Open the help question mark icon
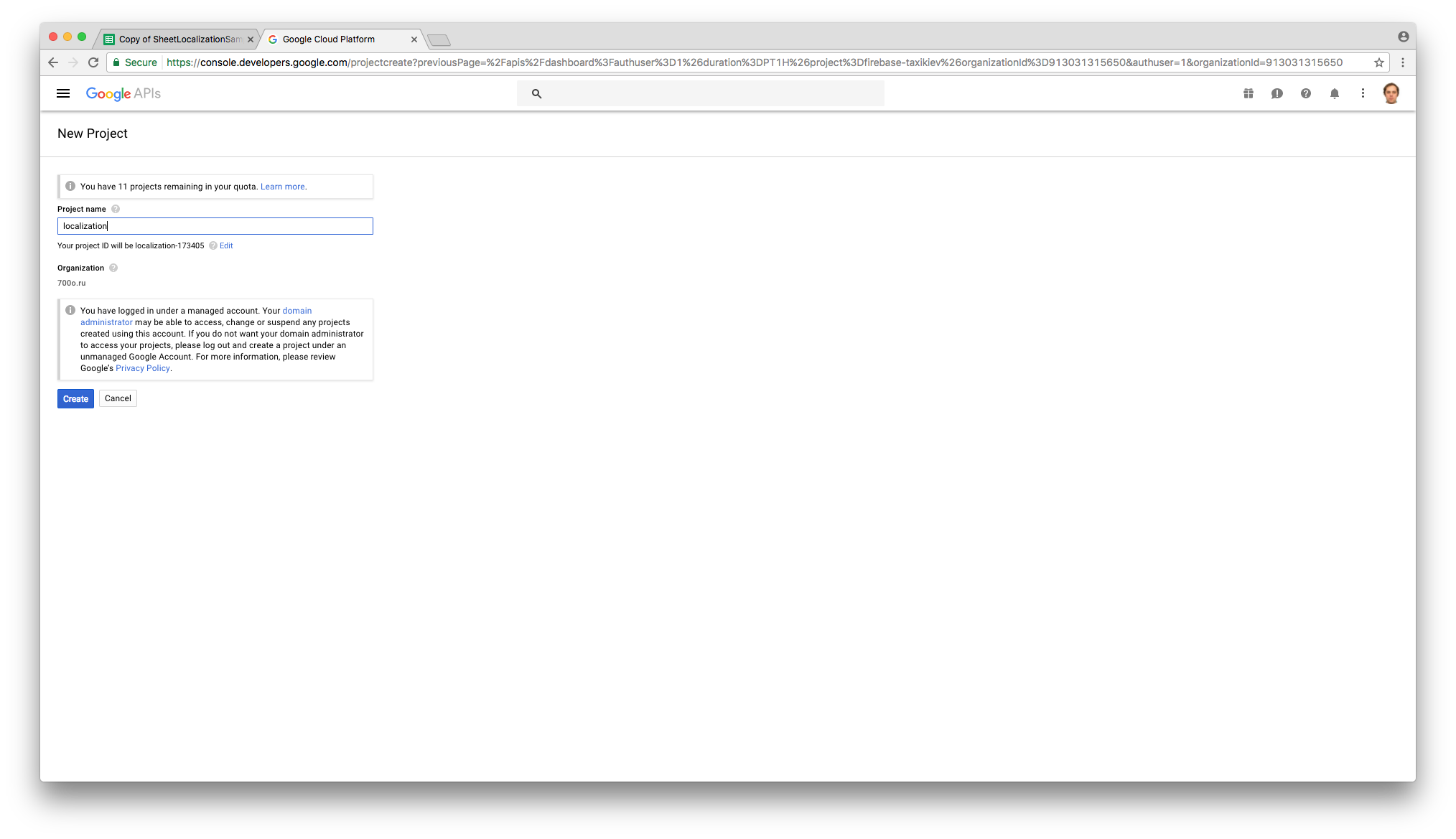This screenshot has height=839, width=1456. (1306, 93)
